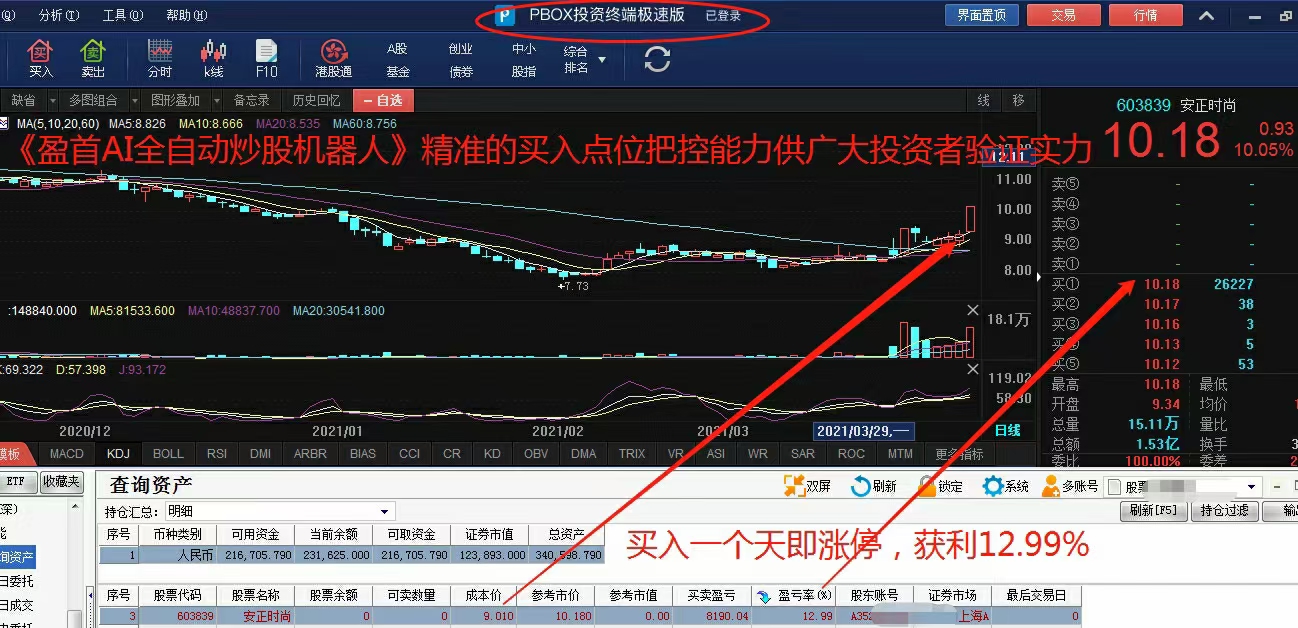Close the KDJ sub-chart with its X
This screenshot has height=628, width=1298.
972,369
